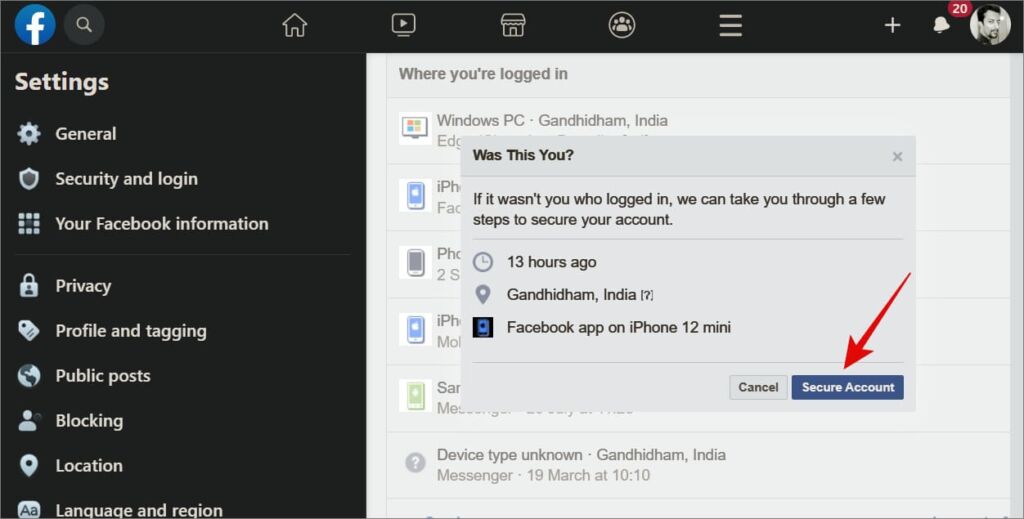Click the Secure Account button
This screenshot has height=519, width=1024.
pos(847,387)
